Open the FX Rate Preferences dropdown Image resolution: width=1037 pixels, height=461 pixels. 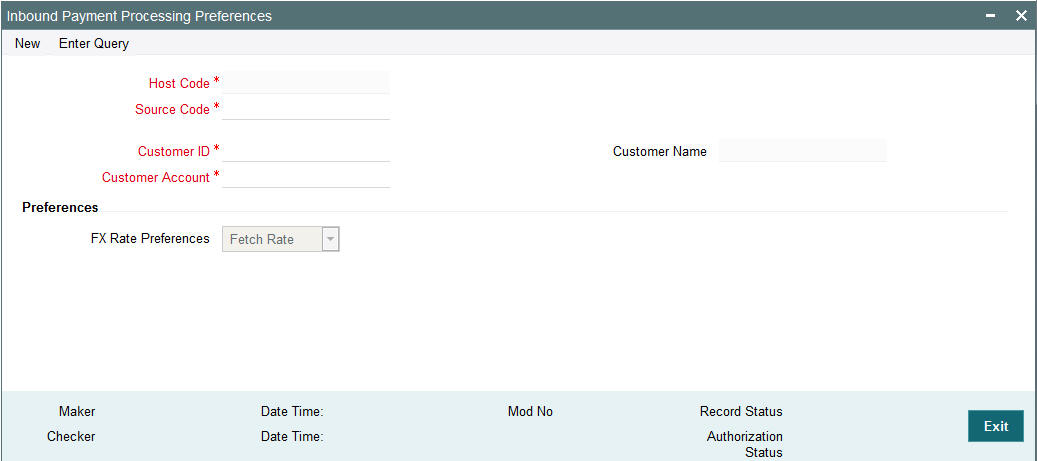point(281,239)
